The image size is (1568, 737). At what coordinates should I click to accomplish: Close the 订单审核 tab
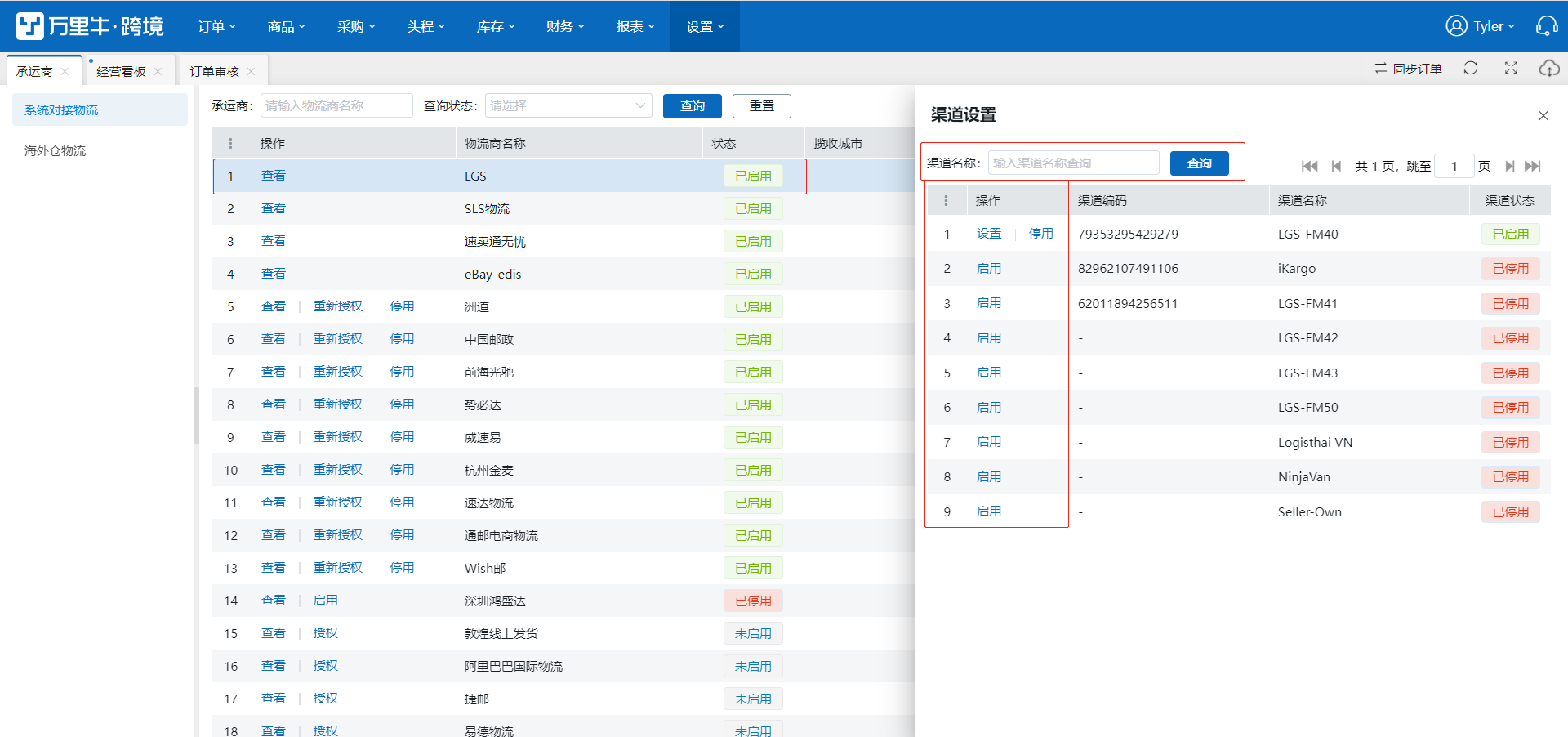(251, 72)
